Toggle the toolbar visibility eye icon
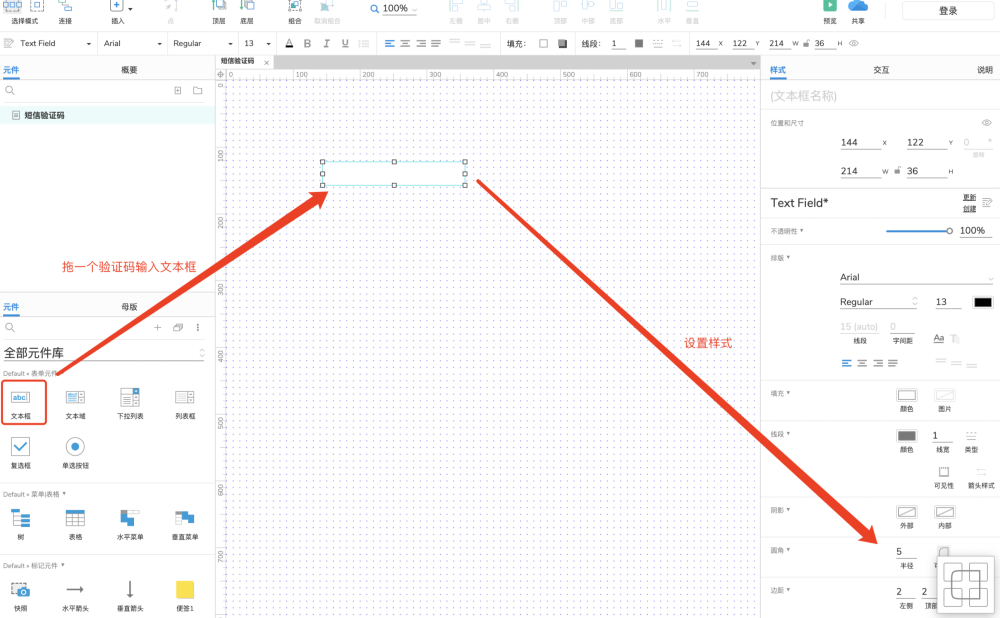The image size is (1000, 618). tap(854, 43)
